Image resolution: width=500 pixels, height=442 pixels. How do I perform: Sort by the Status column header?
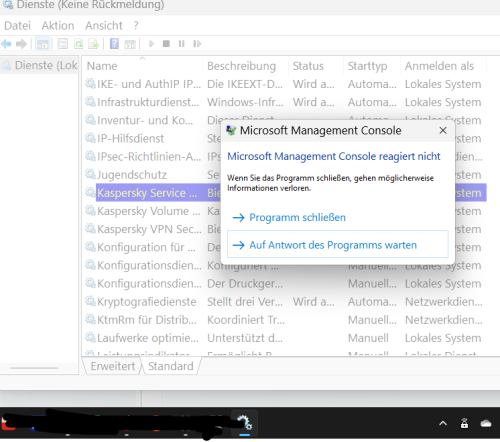316,66
